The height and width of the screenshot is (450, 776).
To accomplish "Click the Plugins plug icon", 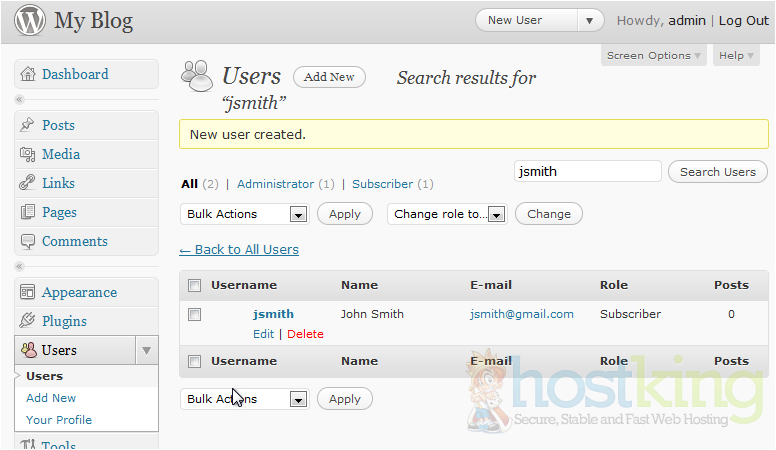I will (28, 321).
